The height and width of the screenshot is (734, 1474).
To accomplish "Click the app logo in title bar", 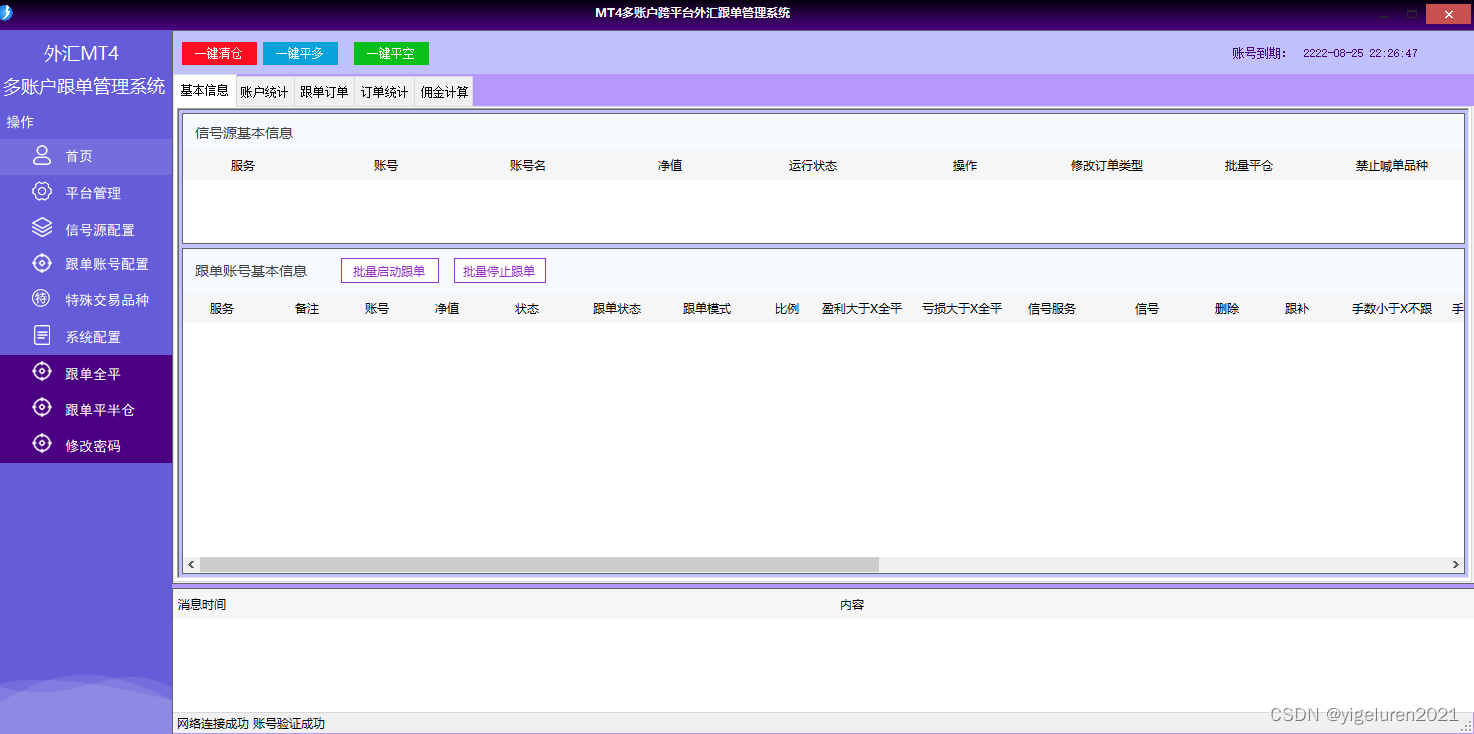I will click(6, 13).
